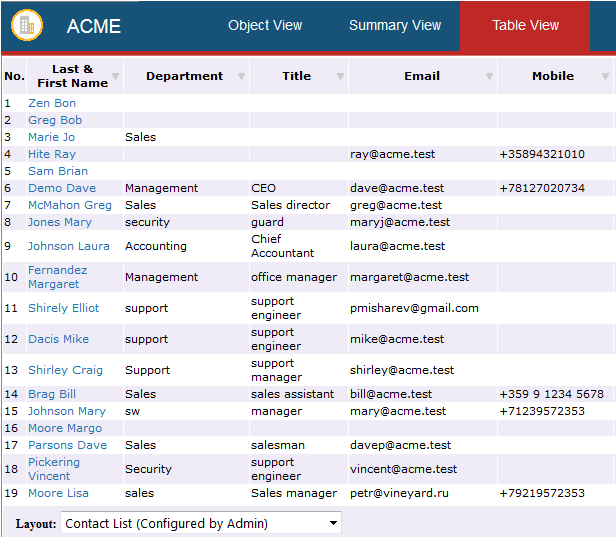This screenshot has height=537, width=616.
Task: Click the Department column header label
Action: (x=184, y=76)
